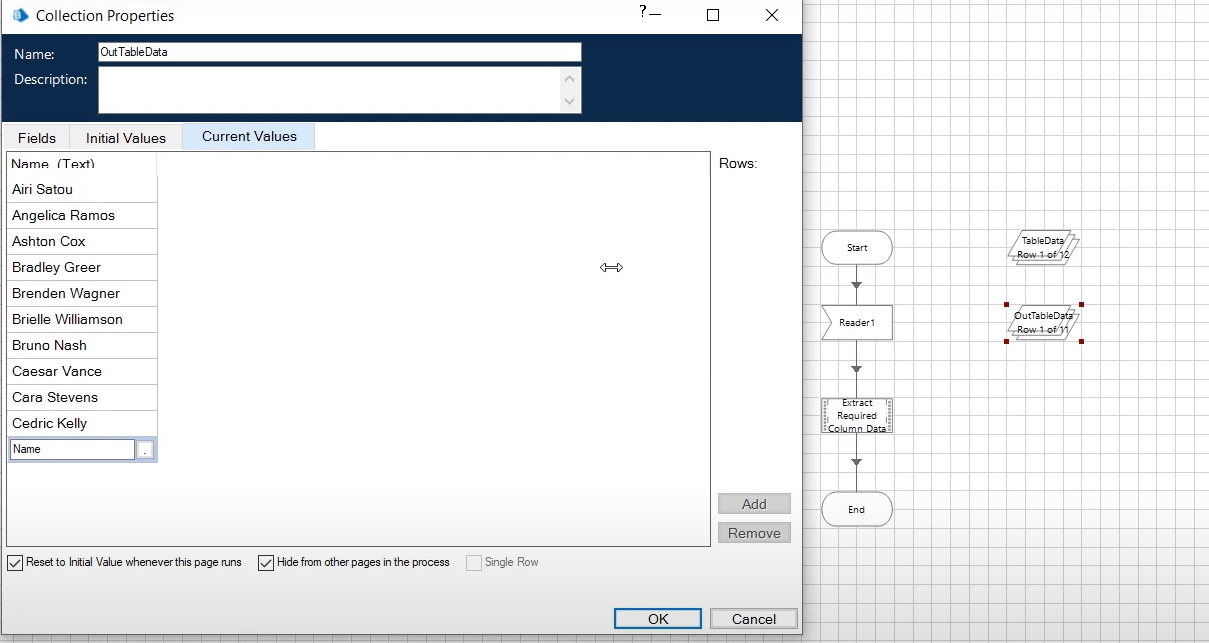
Task: Close the Collection Properties dialog
Action: (x=772, y=15)
